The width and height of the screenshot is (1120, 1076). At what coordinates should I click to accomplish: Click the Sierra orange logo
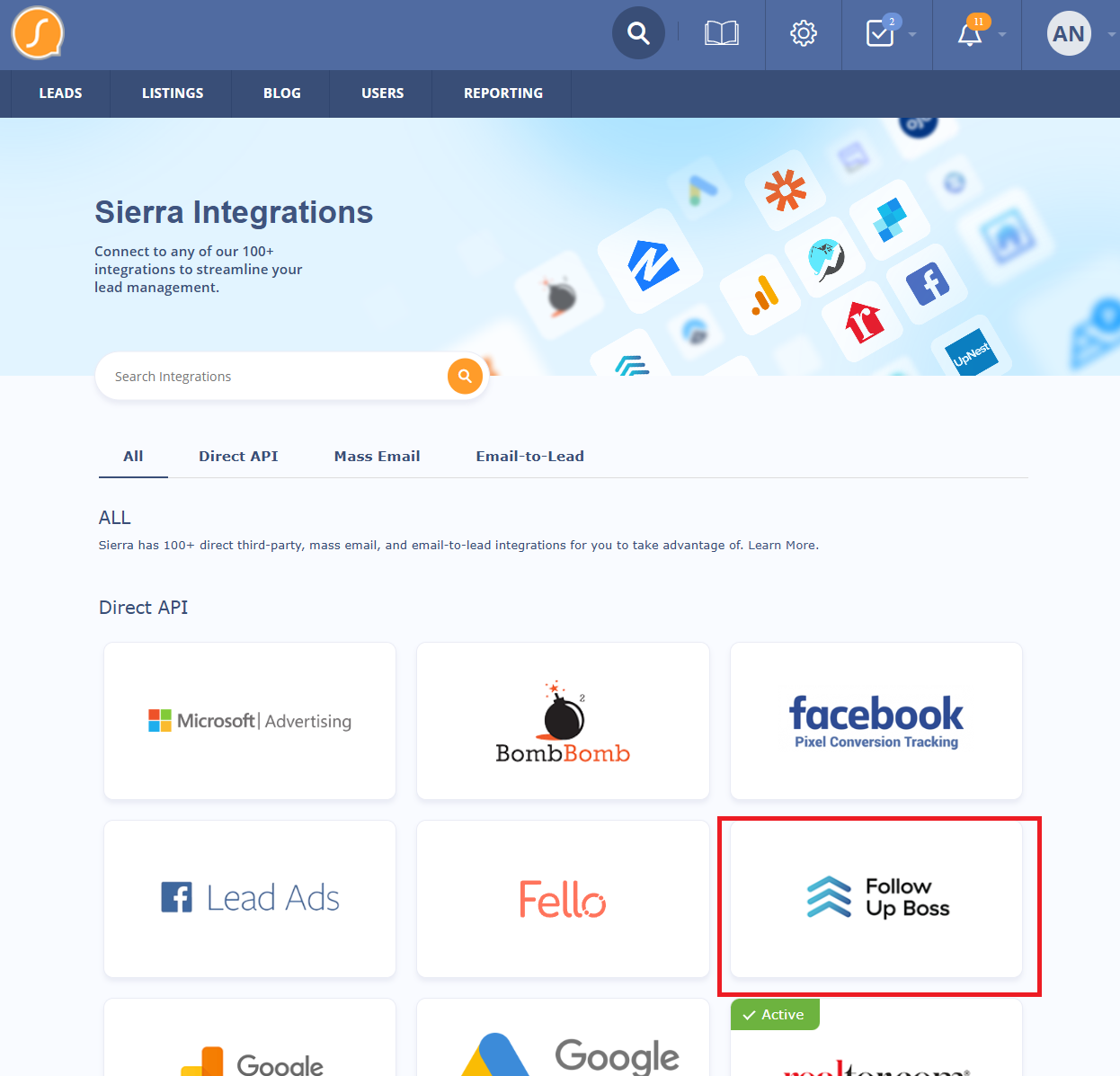pyautogui.click(x=37, y=33)
